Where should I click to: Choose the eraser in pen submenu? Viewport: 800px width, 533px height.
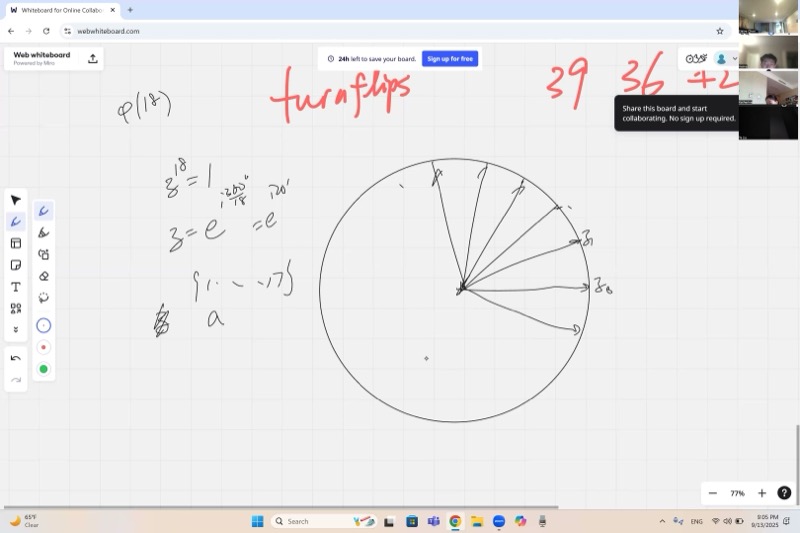pyautogui.click(x=43, y=276)
